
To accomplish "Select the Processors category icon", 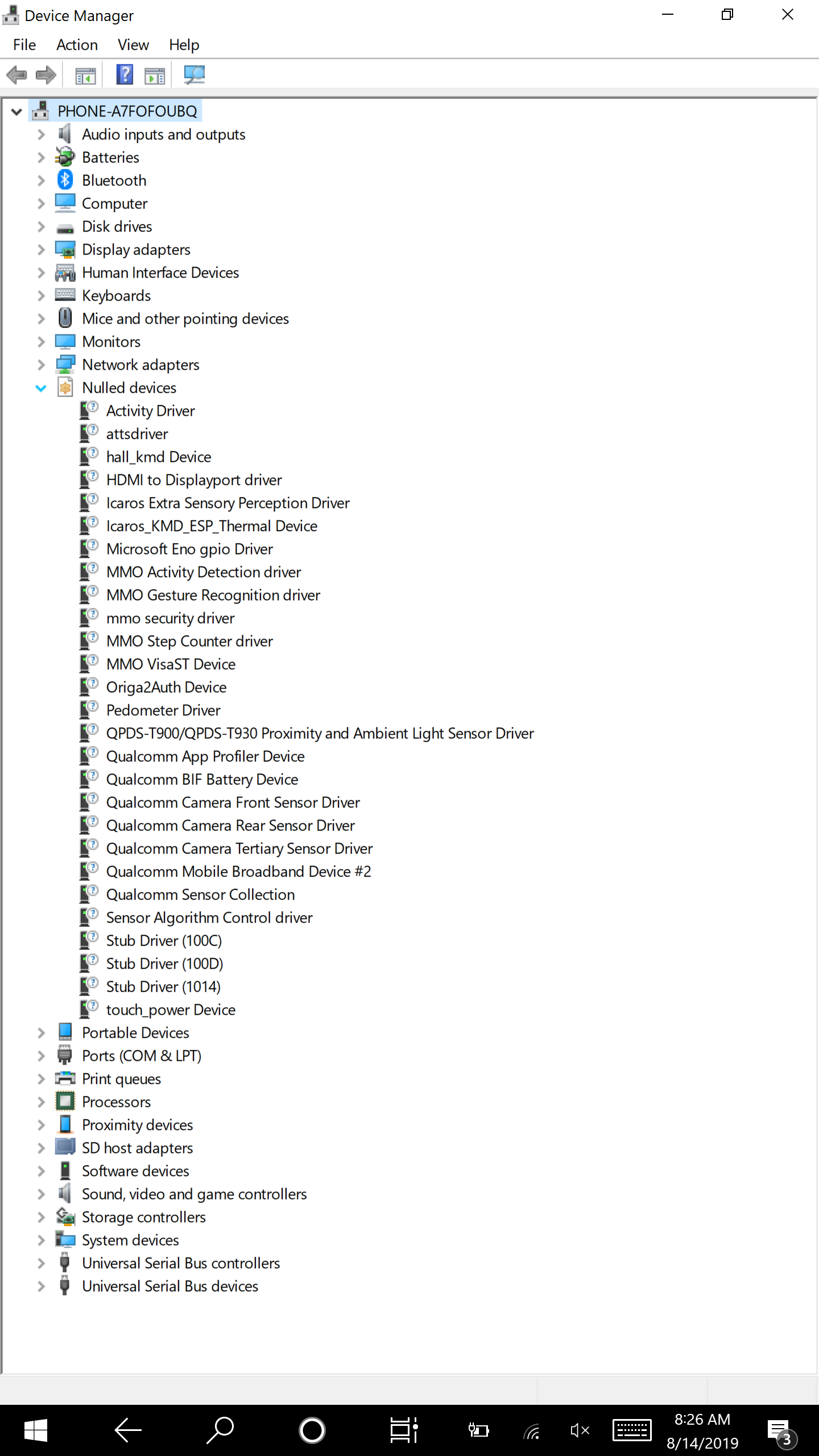I will coord(65,1101).
